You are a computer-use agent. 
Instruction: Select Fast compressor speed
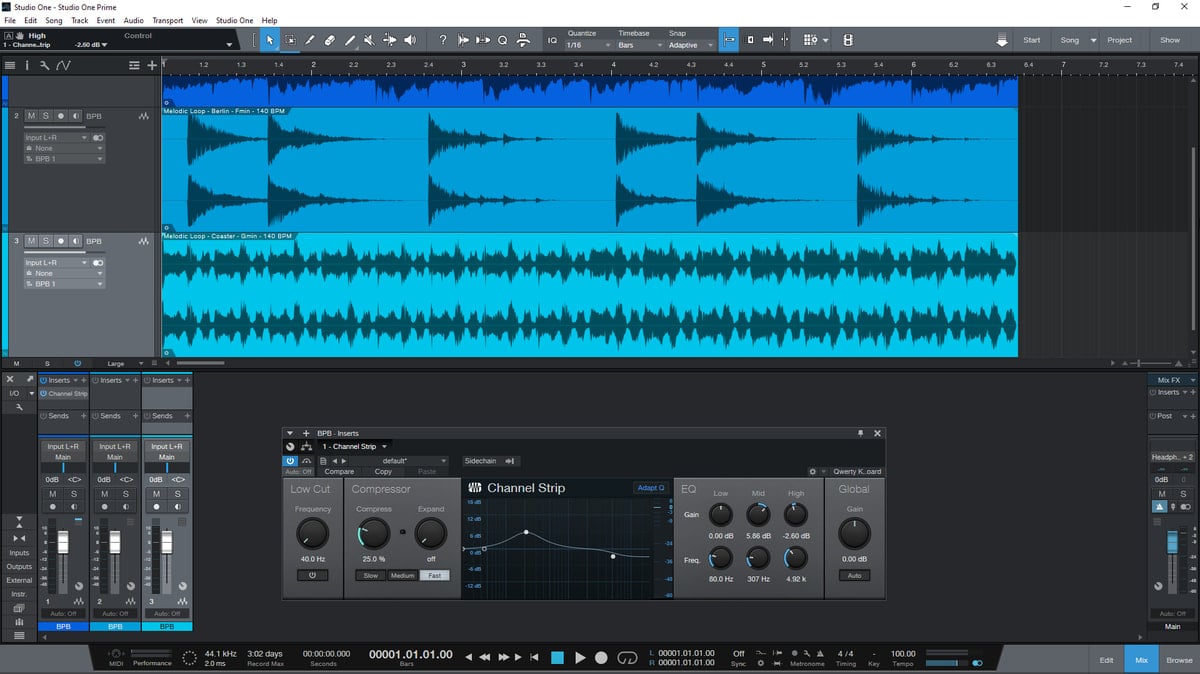point(434,576)
